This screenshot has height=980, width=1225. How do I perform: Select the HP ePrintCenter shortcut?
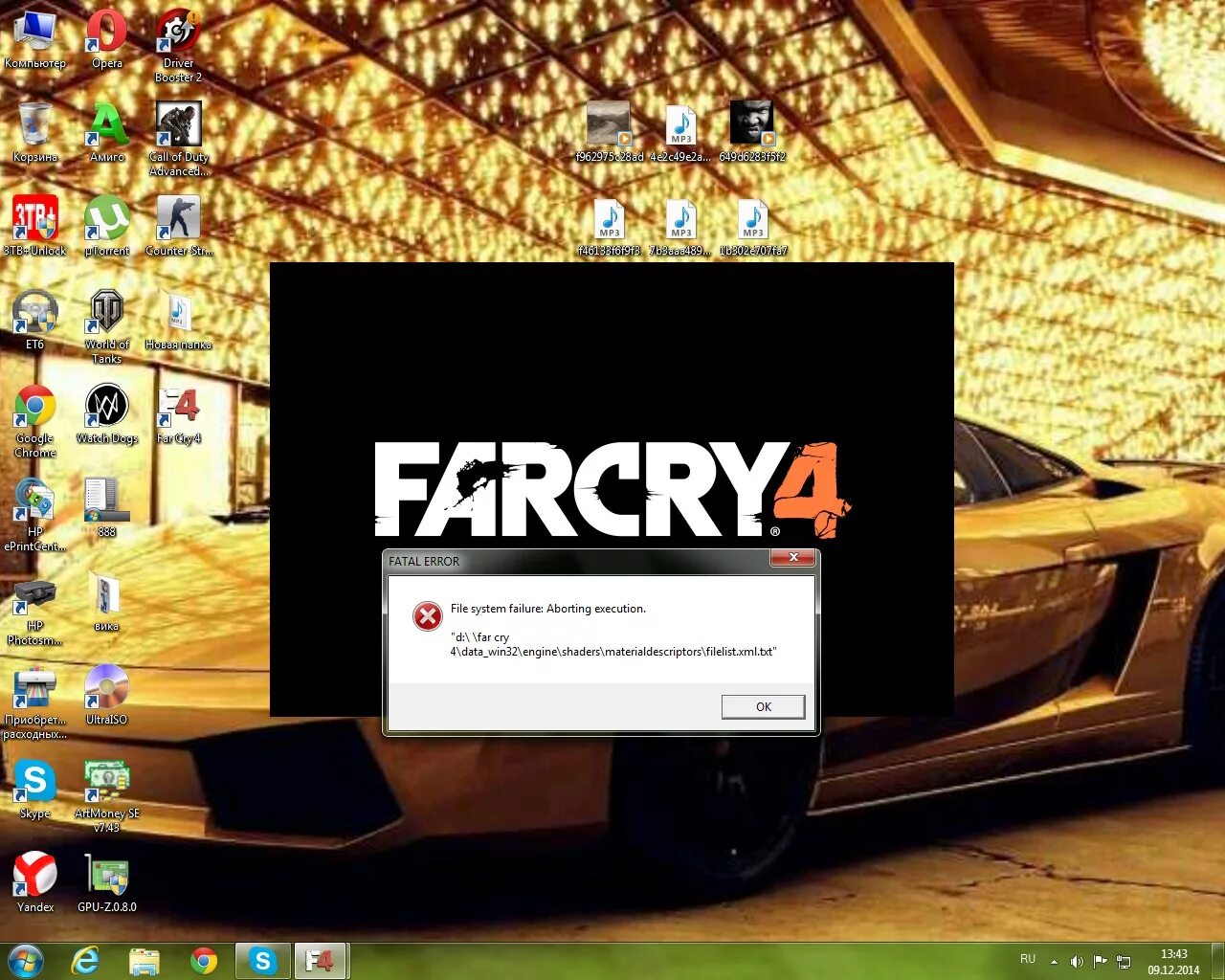(35, 515)
